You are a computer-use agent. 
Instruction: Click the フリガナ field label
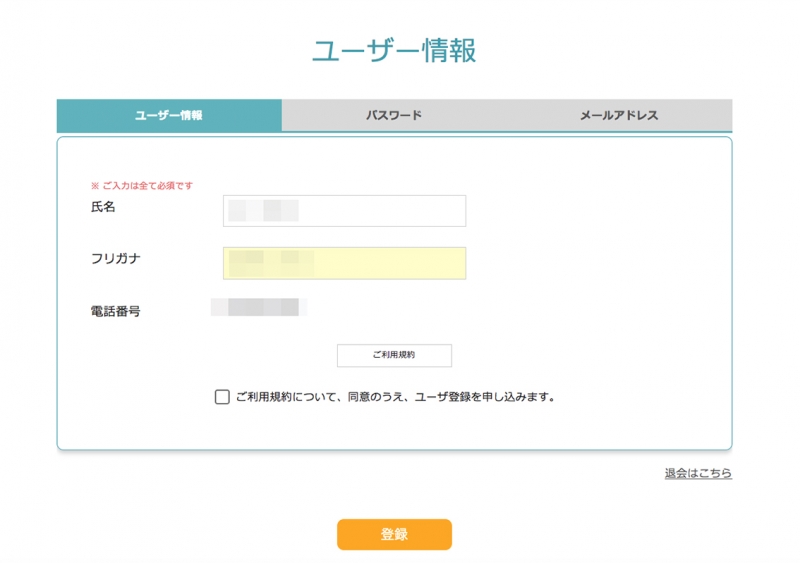click(x=115, y=259)
